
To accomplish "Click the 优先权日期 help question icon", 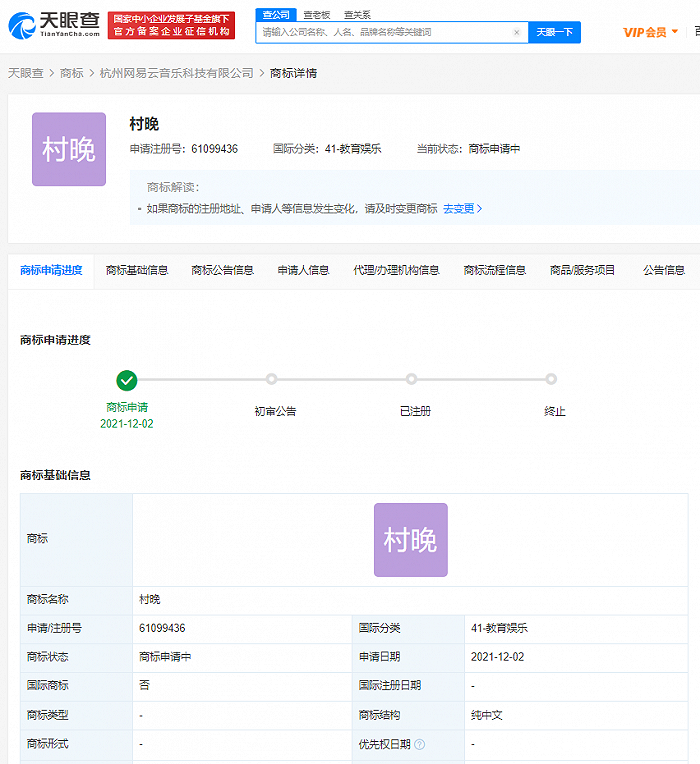I will click(x=419, y=745).
